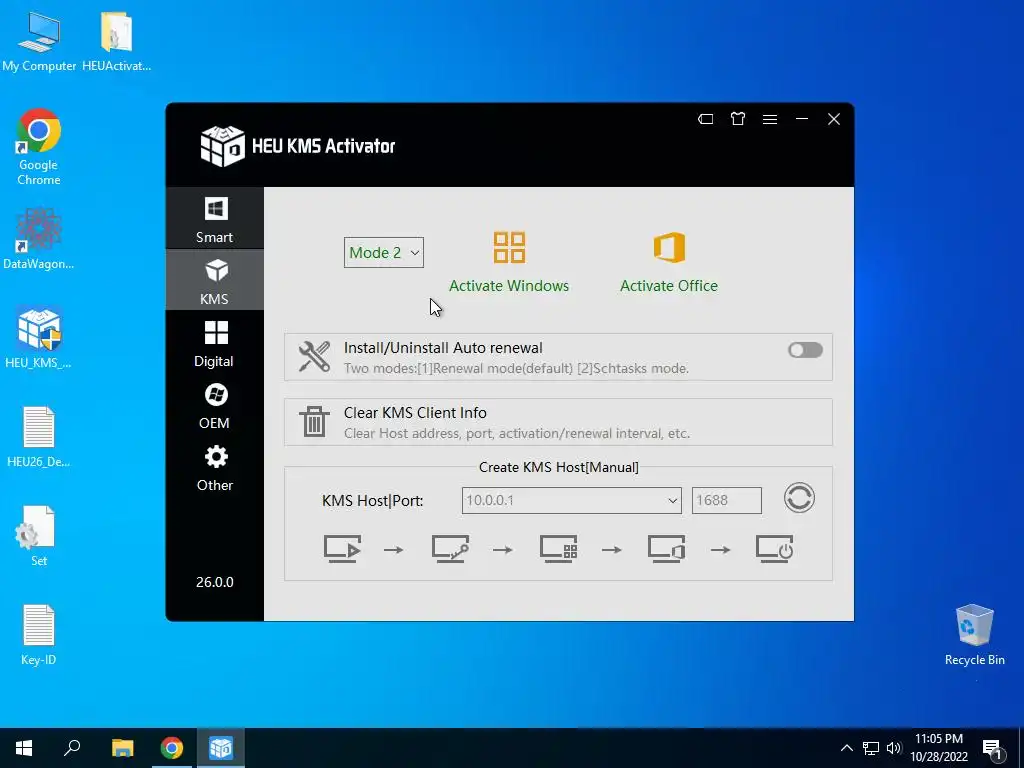Click the Activate Windows text link
Viewport: 1024px width, 768px height.
click(509, 285)
